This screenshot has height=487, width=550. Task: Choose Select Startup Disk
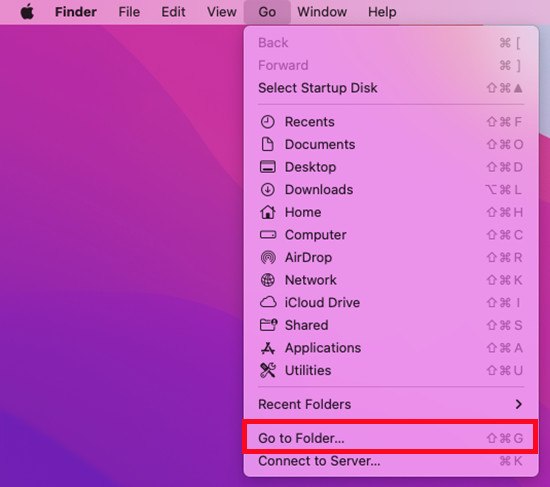391,88
